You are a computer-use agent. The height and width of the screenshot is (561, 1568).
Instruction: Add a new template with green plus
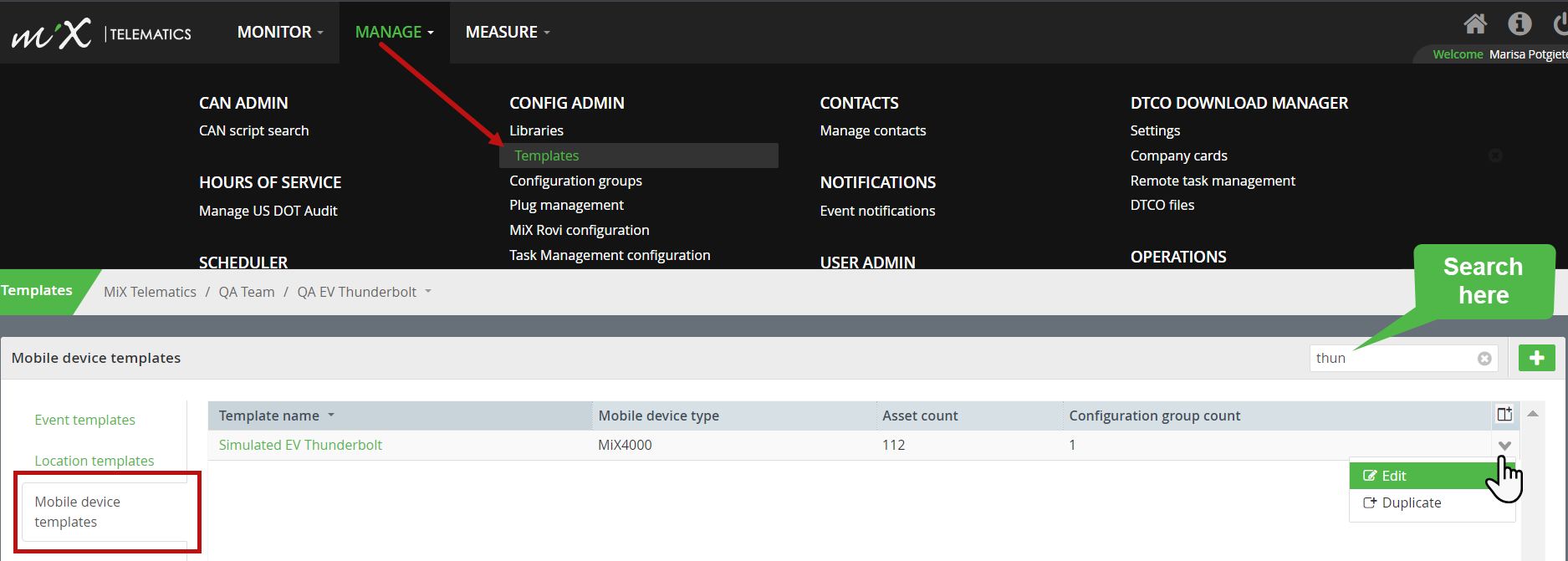[1536, 358]
